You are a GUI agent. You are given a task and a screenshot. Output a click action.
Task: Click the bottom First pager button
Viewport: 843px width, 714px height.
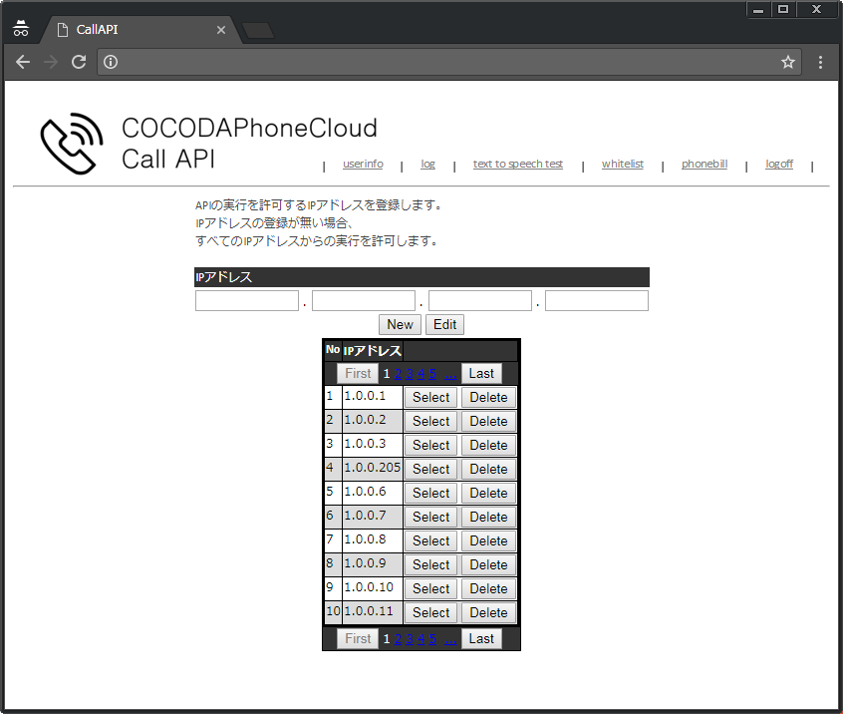[x=358, y=639]
